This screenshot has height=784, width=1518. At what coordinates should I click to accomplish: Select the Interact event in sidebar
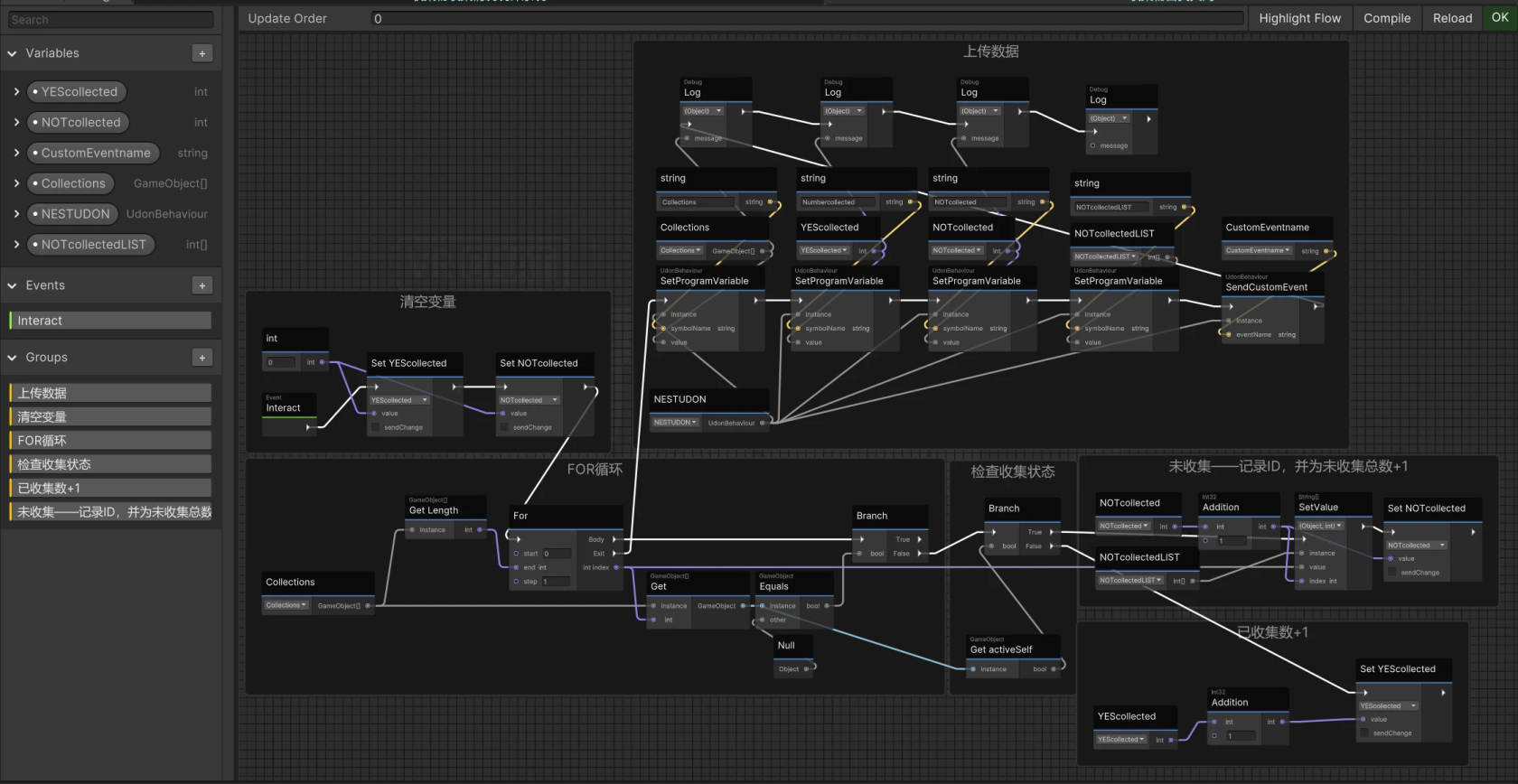(110, 321)
